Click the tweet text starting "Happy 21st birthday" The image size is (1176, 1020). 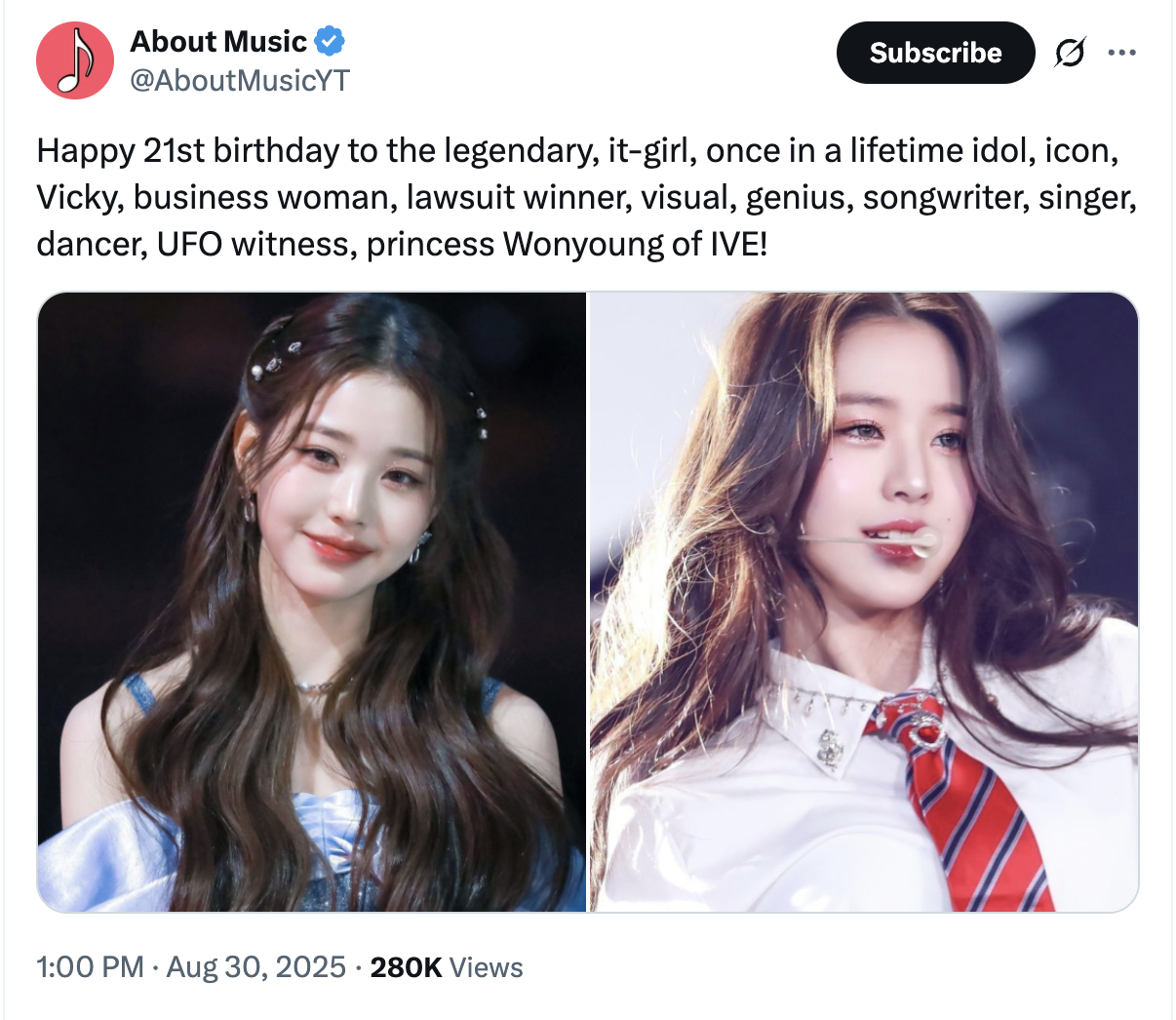pos(587,197)
